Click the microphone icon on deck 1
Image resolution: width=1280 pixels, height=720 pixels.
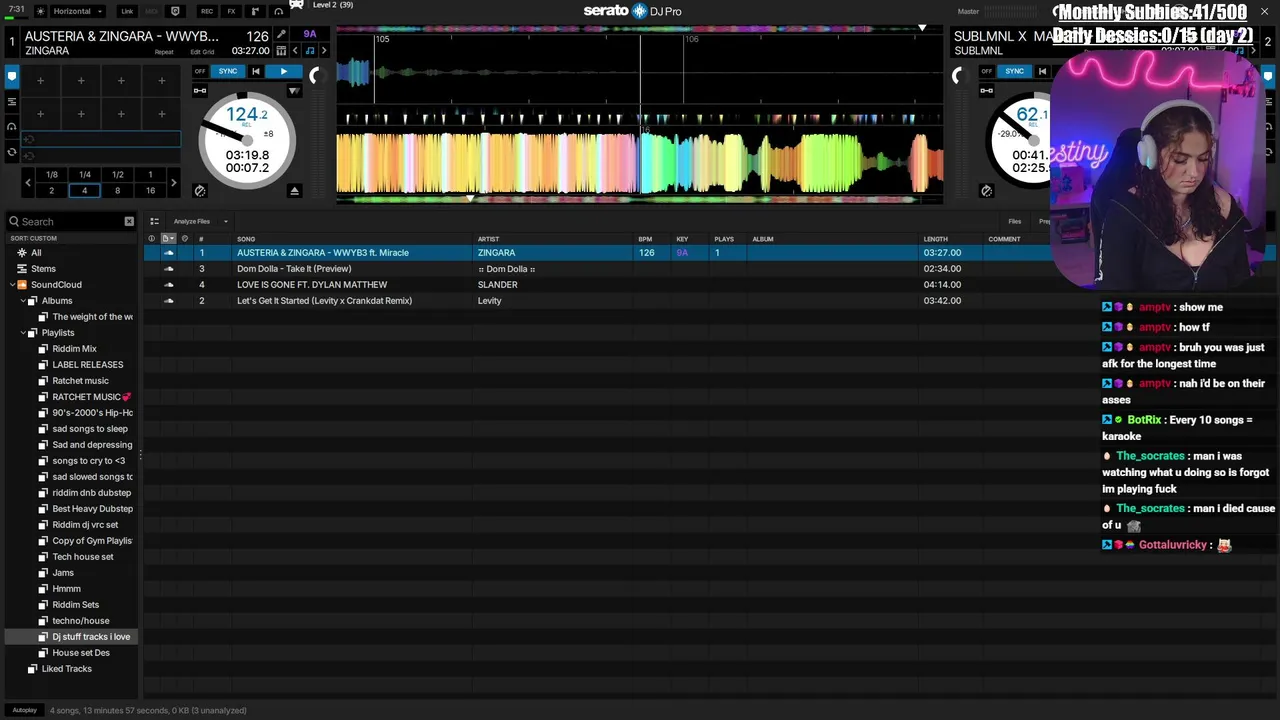pos(281,35)
